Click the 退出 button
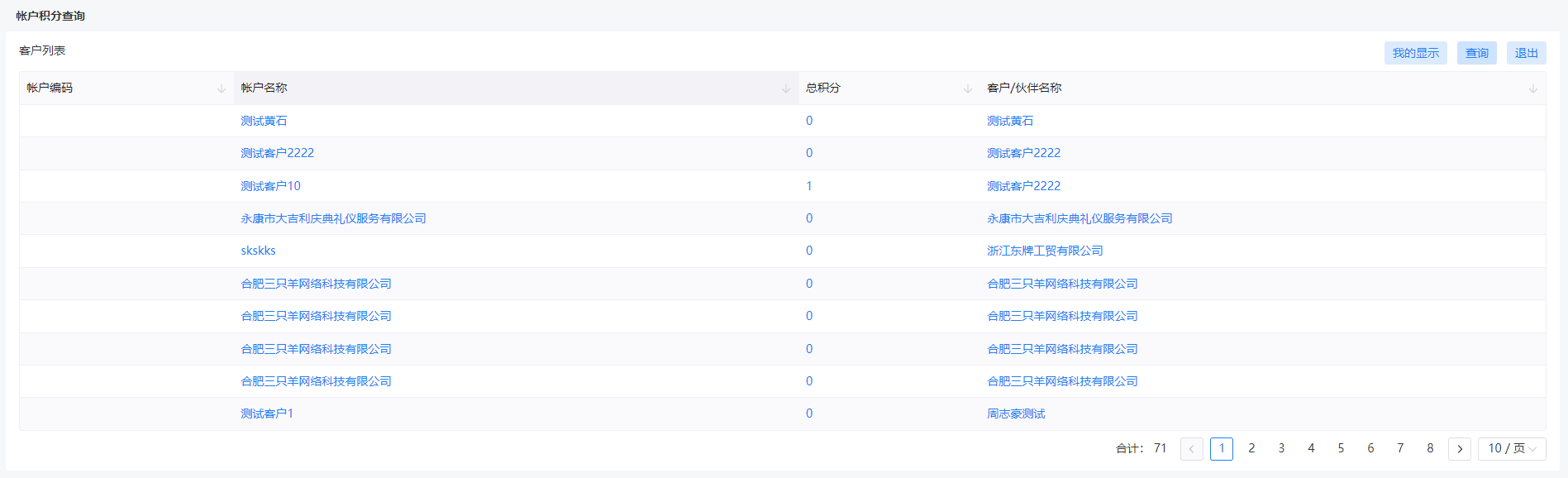The height and width of the screenshot is (478, 1568). (x=1527, y=53)
